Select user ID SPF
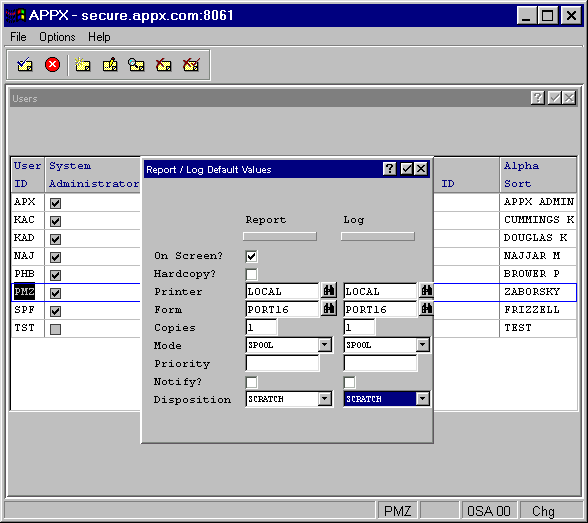588x523 pixels. [25, 310]
